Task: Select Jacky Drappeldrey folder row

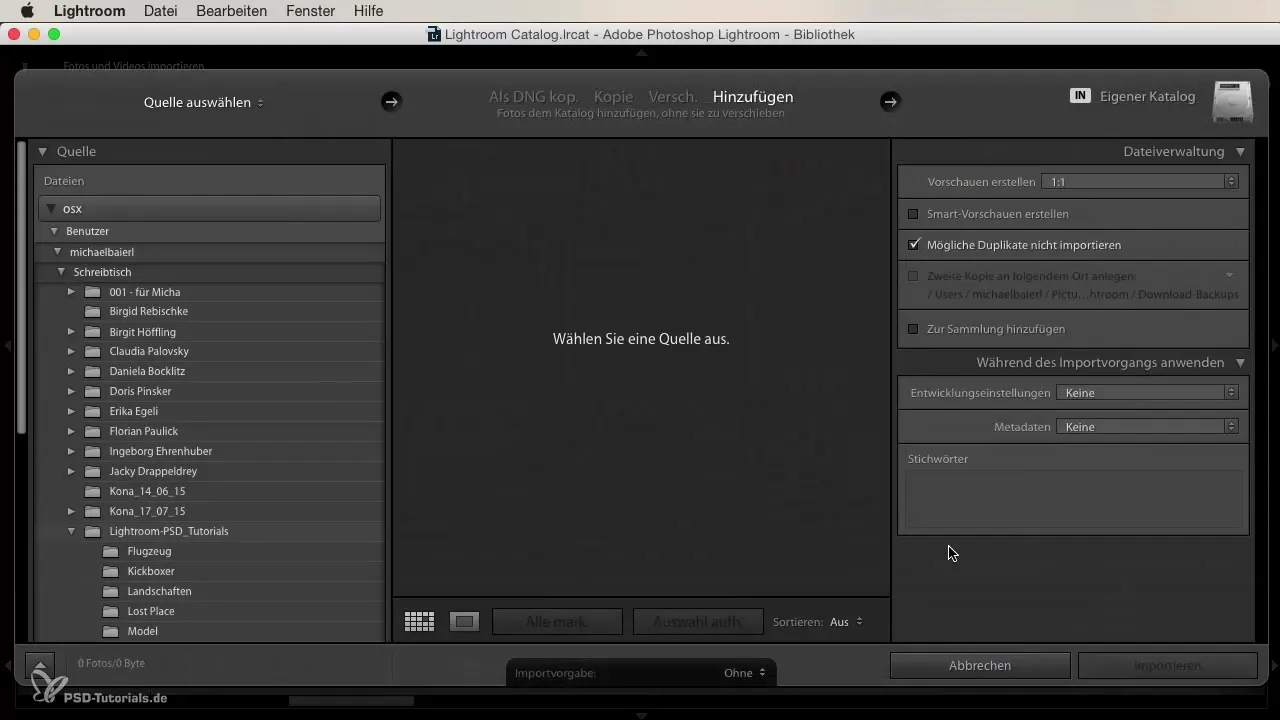Action: click(x=209, y=471)
